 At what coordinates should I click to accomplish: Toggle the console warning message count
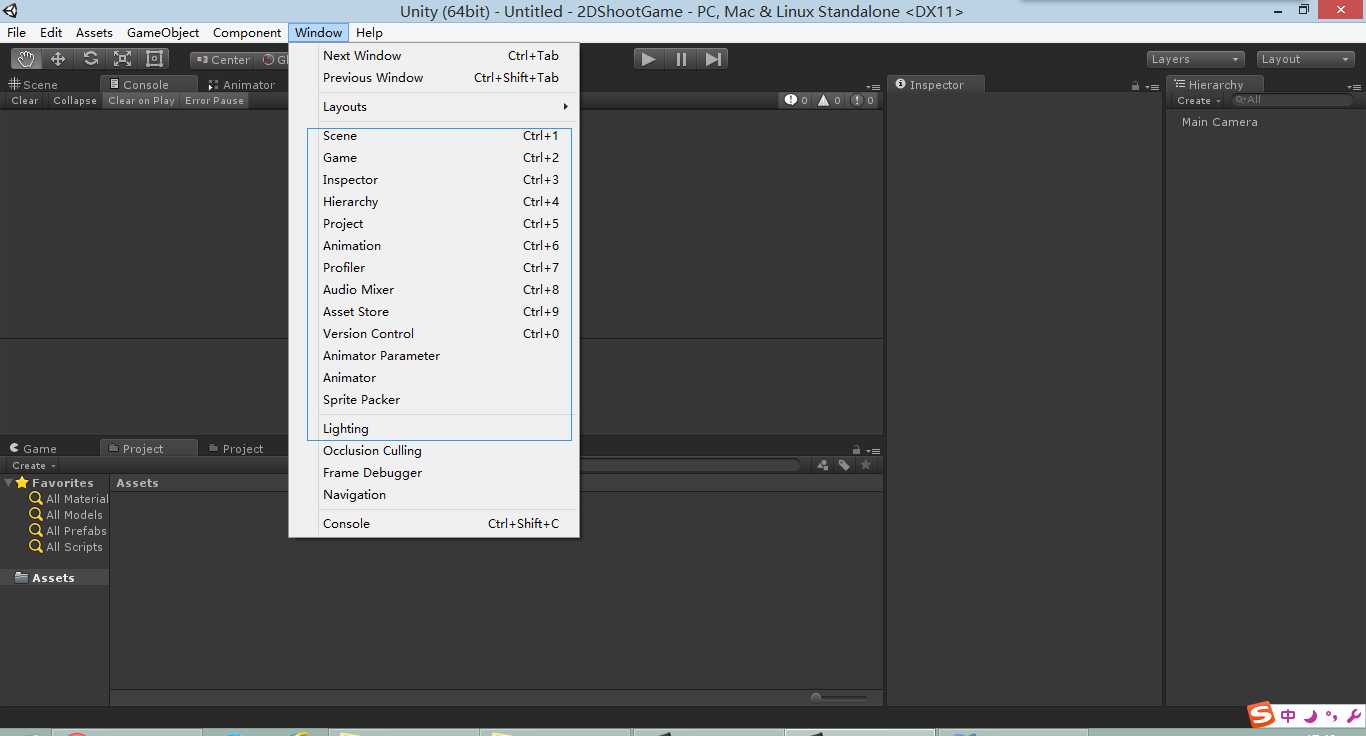pos(830,100)
